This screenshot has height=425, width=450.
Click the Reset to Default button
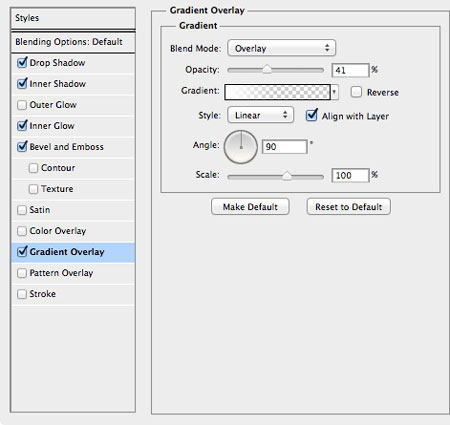click(x=349, y=207)
